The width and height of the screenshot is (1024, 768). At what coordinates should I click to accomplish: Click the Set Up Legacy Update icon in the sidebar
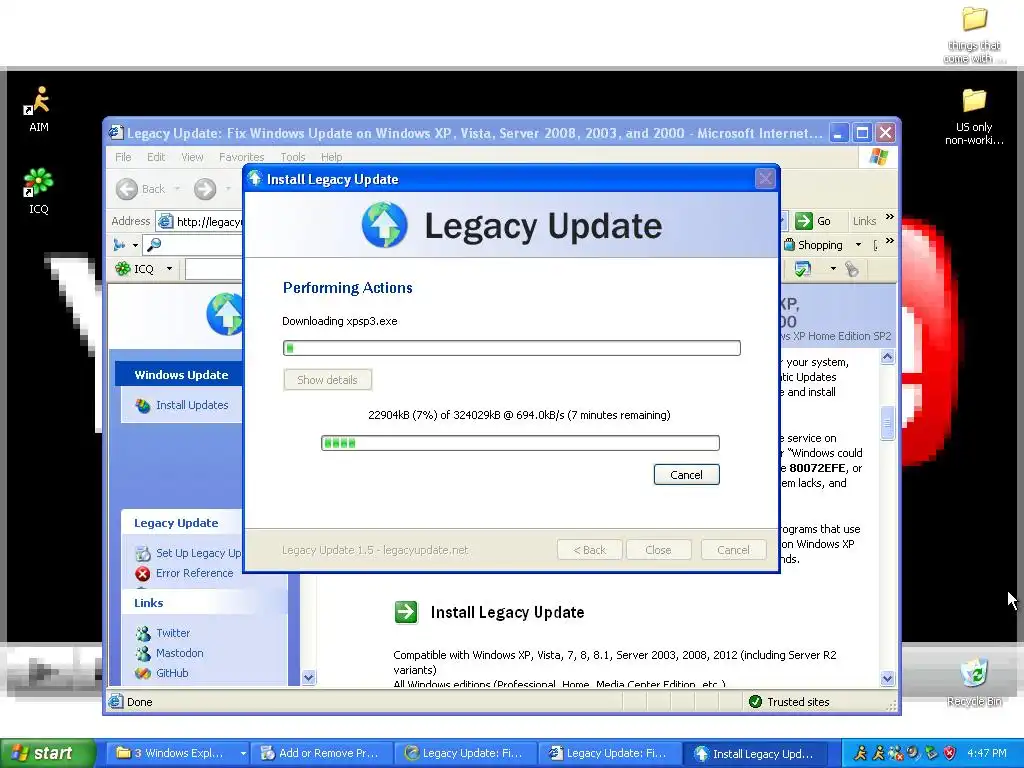pyautogui.click(x=143, y=553)
